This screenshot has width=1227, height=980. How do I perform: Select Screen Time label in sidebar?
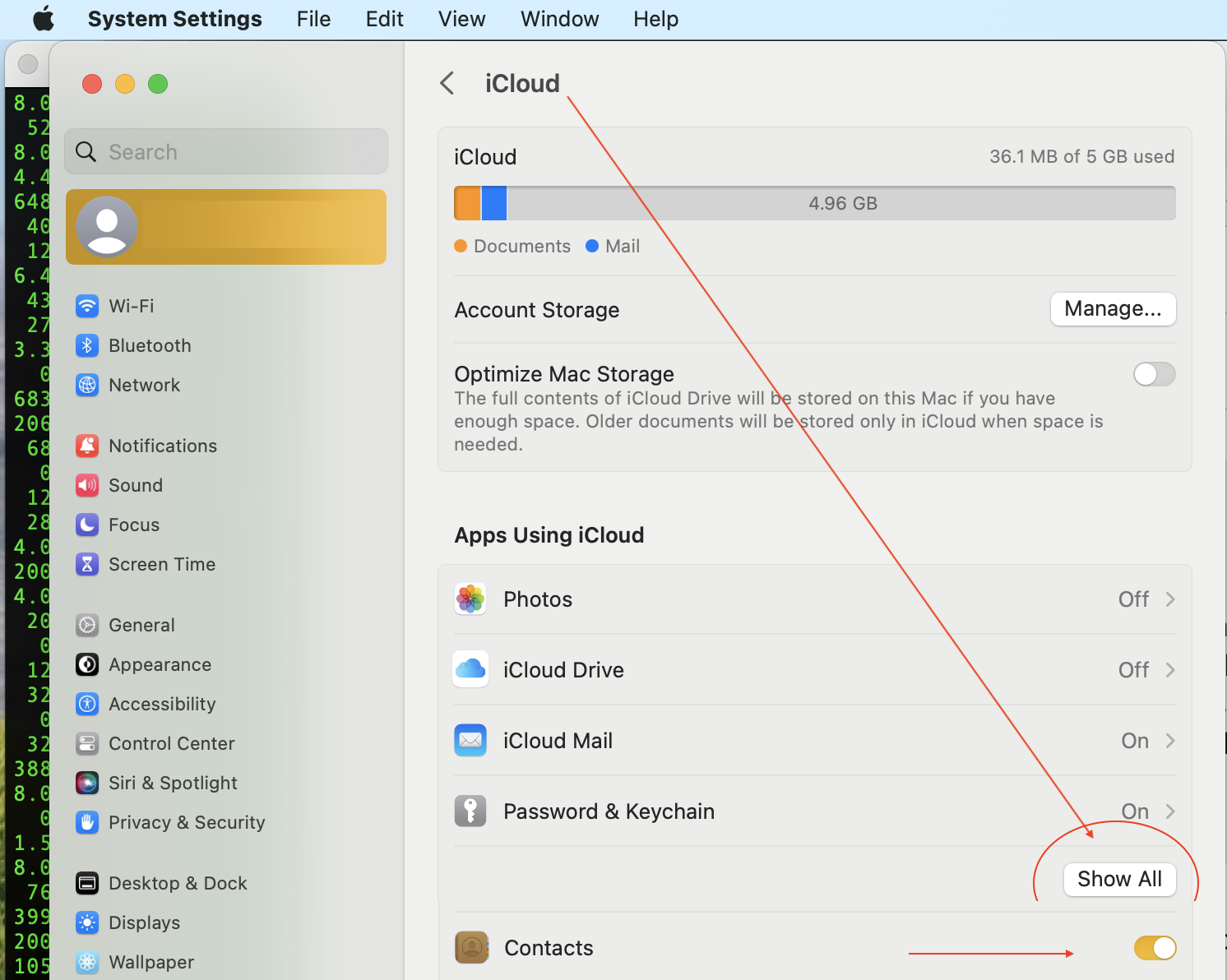162,564
